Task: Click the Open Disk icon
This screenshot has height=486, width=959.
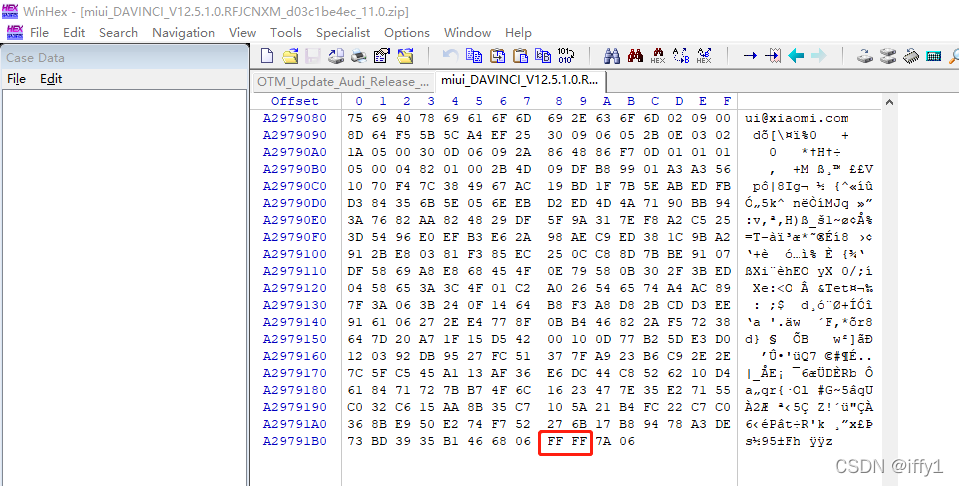Action: (864, 56)
